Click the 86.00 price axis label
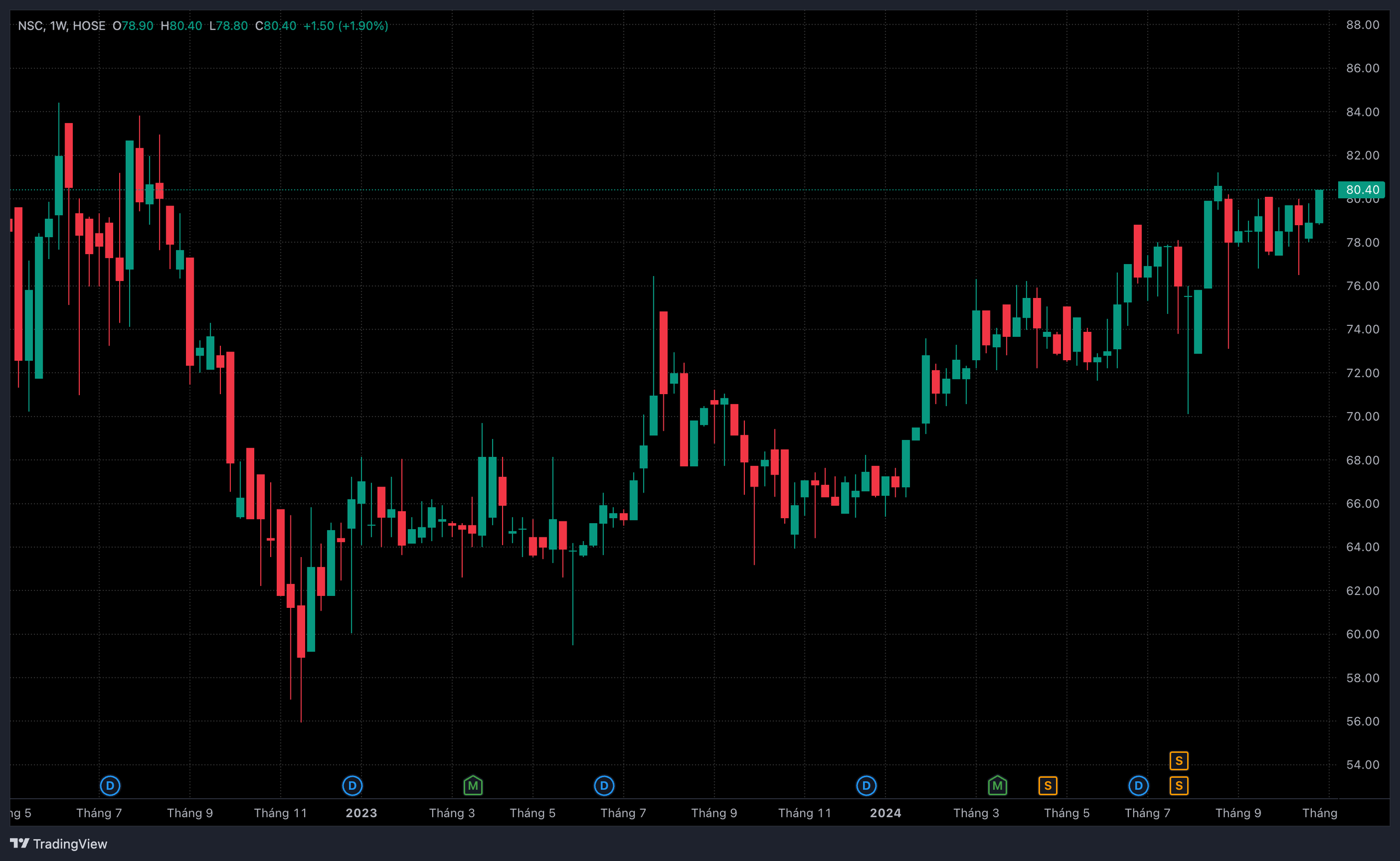This screenshot has height=861, width=1400. [x=1362, y=68]
